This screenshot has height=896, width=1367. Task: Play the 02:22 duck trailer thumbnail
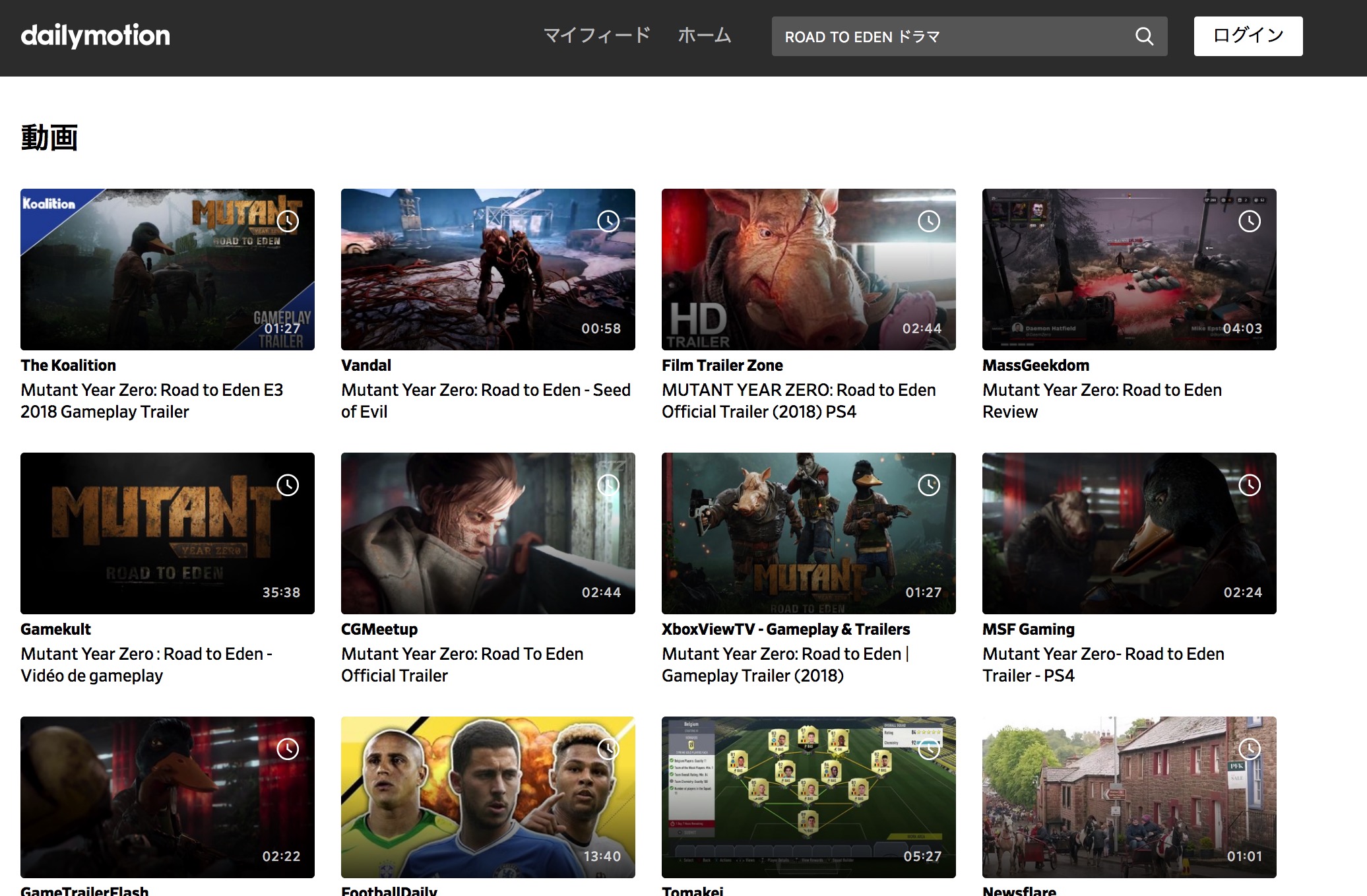coord(168,797)
